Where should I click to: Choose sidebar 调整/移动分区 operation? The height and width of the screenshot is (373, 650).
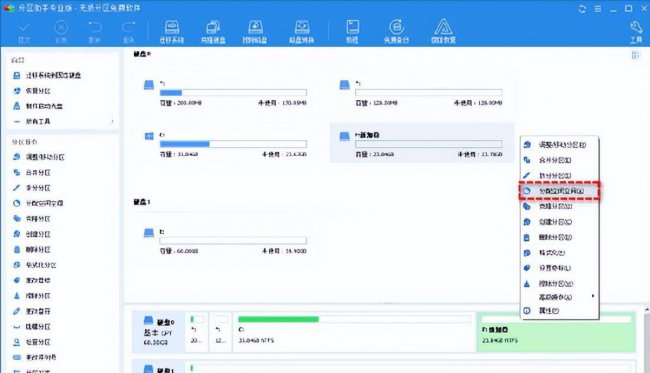(x=38, y=157)
